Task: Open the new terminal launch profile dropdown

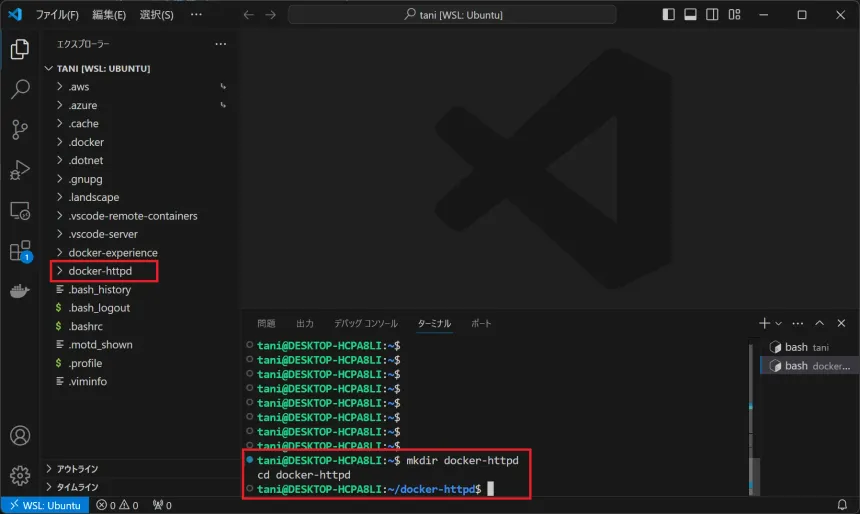Action: point(778,324)
